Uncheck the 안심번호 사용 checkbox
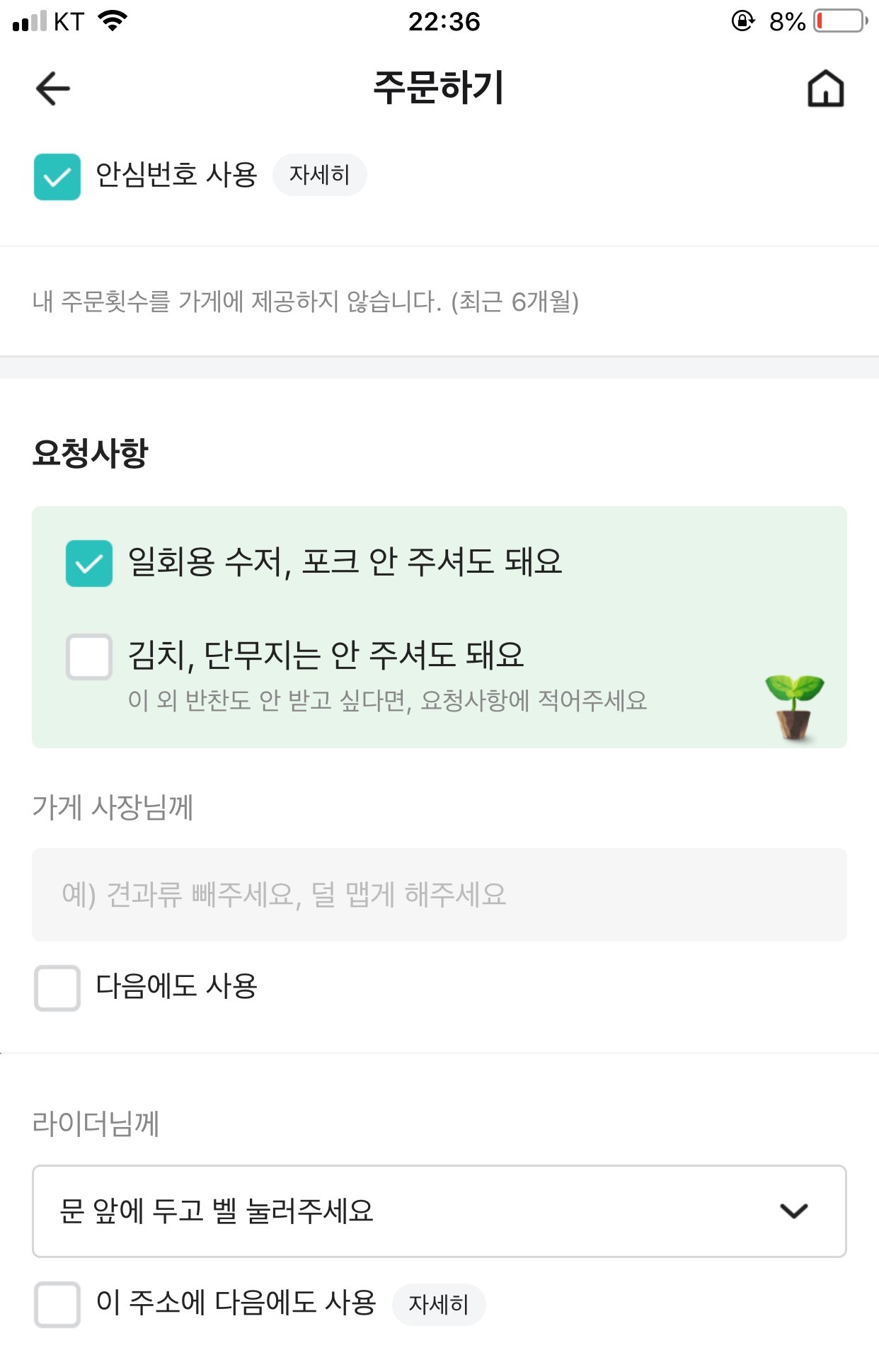879x1372 pixels. [57, 177]
